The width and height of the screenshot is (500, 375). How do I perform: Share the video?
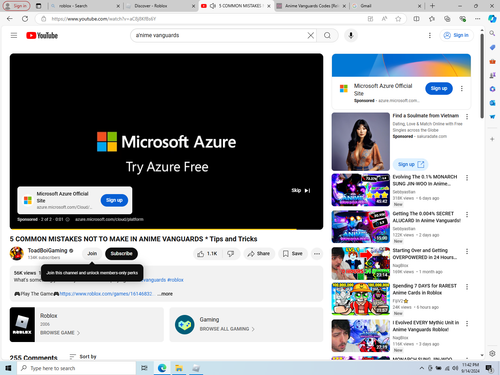259,254
